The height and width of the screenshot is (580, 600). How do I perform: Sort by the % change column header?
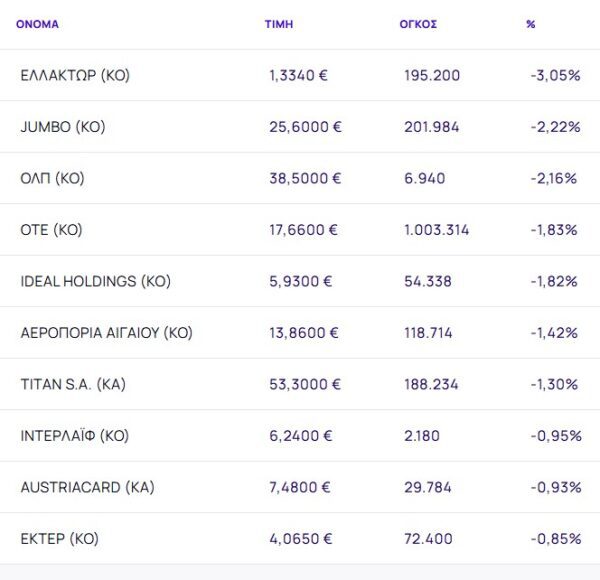pyautogui.click(x=530, y=24)
